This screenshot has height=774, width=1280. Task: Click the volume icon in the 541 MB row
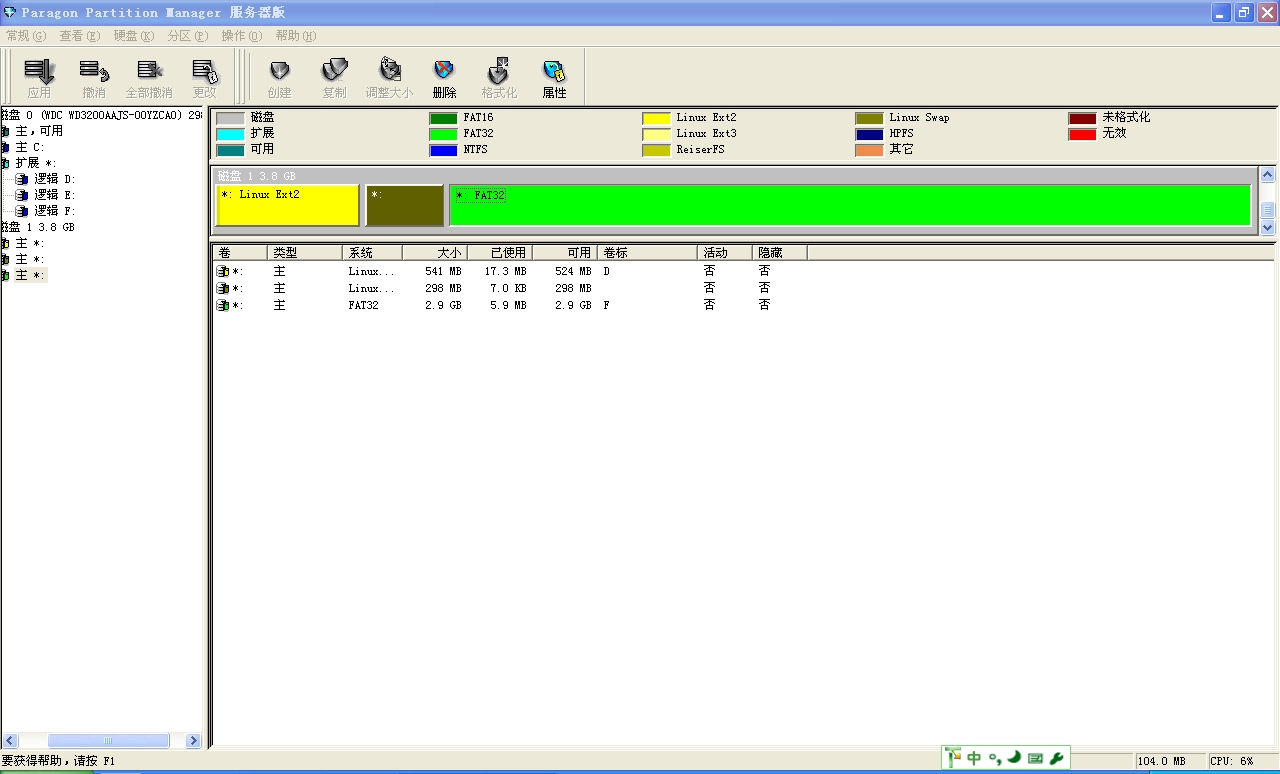[223, 271]
